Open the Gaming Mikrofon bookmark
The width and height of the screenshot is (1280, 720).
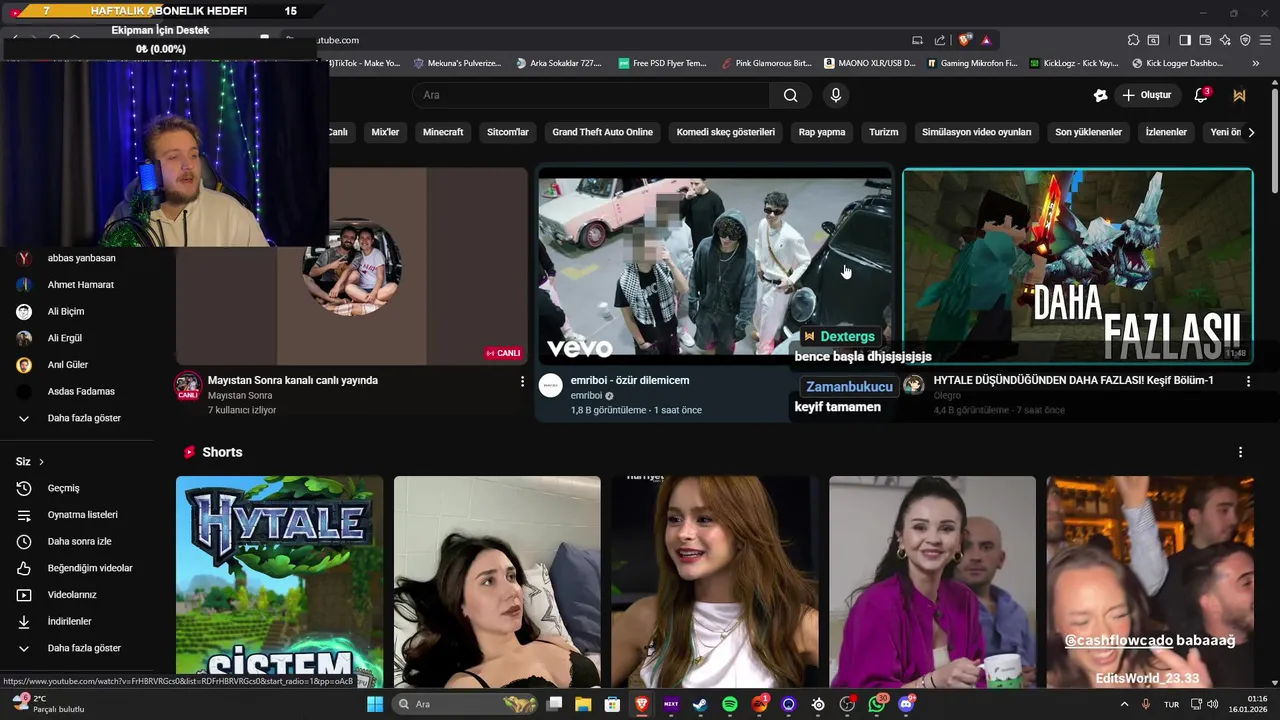[x=971, y=63]
